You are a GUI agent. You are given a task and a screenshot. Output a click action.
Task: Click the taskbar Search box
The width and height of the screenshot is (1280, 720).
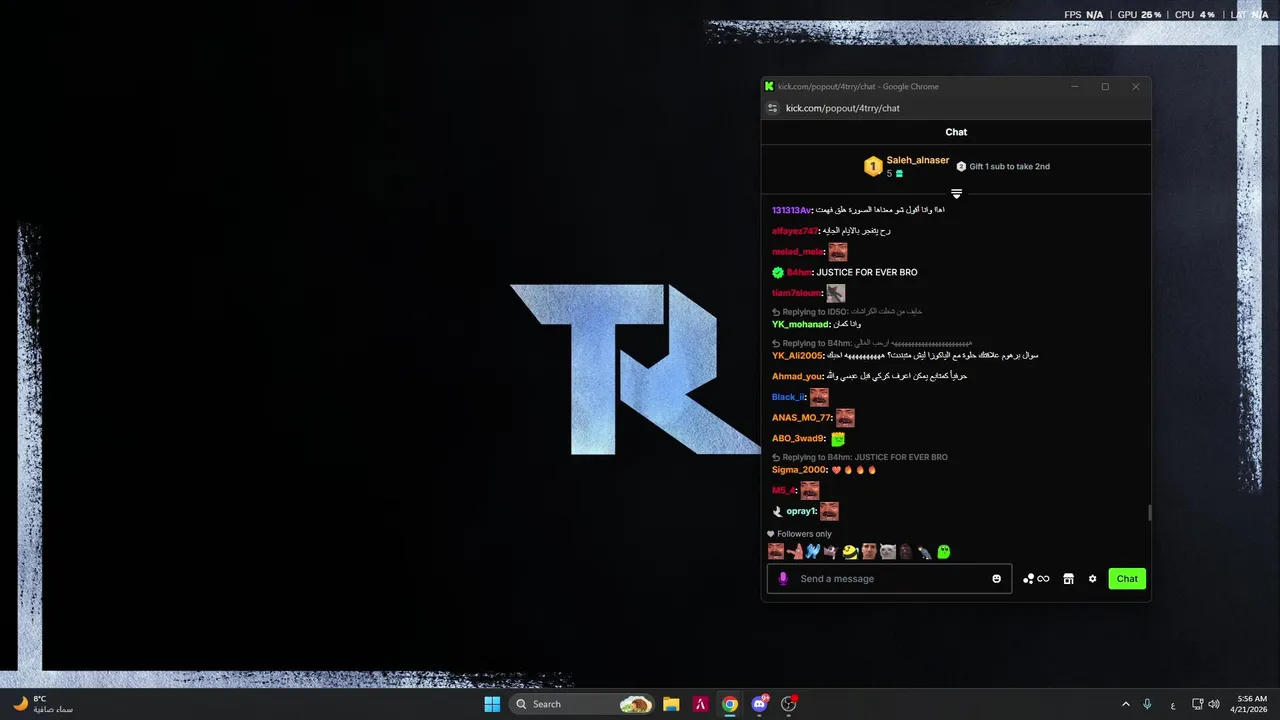pyautogui.click(x=583, y=704)
